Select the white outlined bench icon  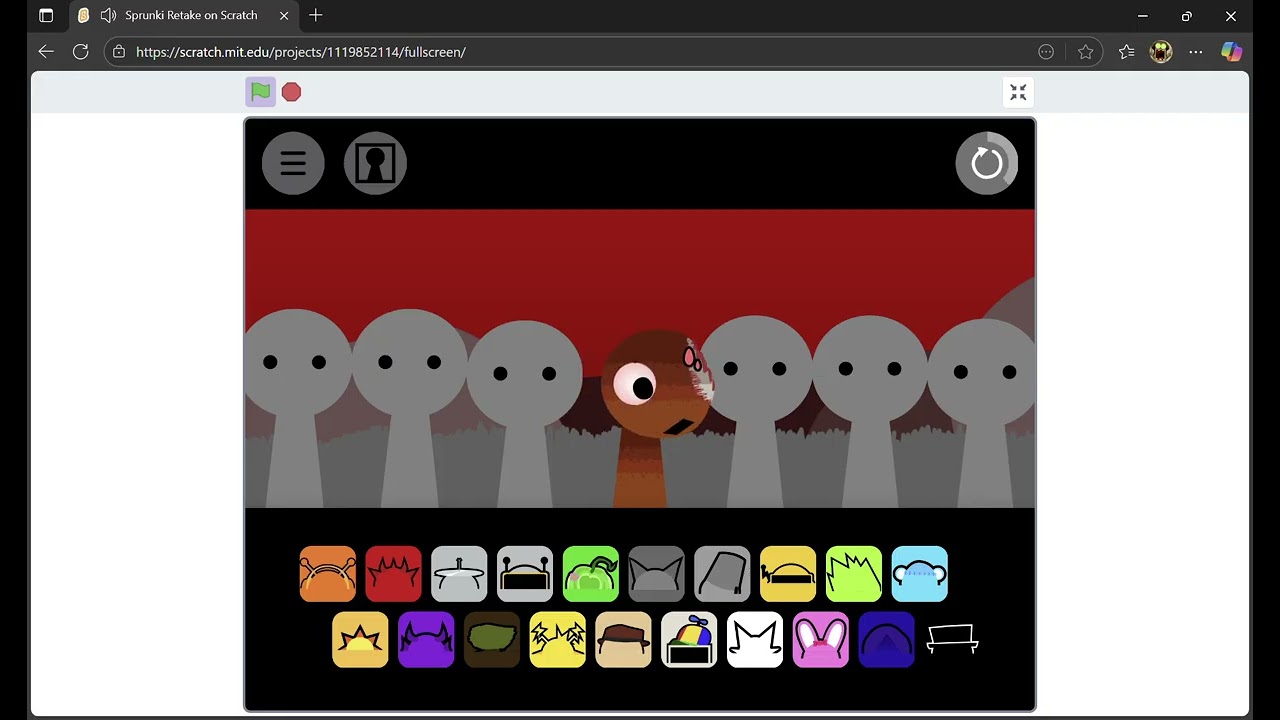coord(952,638)
